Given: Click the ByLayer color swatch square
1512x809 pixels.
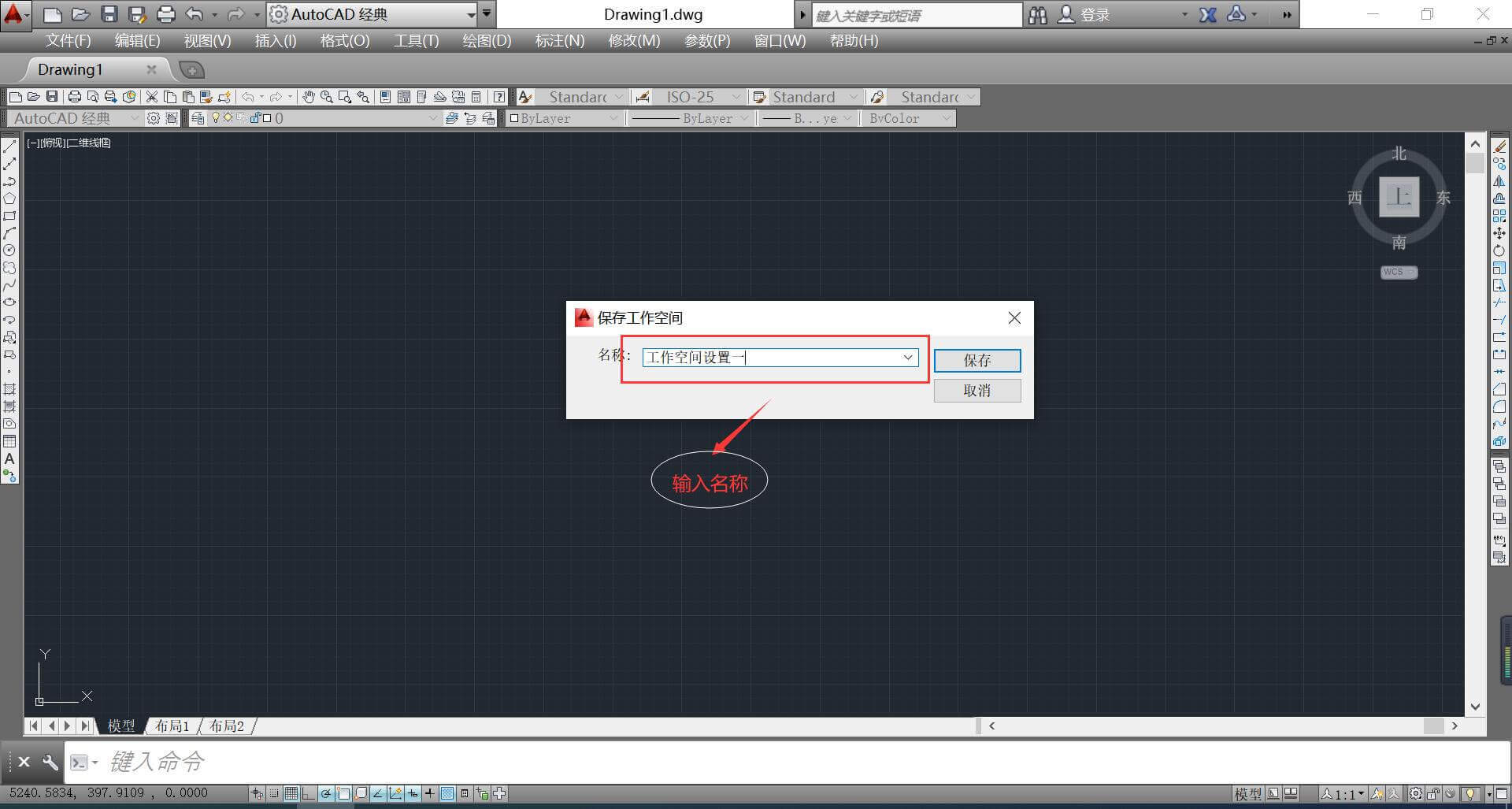Looking at the screenshot, I should pyautogui.click(x=514, y=118).
